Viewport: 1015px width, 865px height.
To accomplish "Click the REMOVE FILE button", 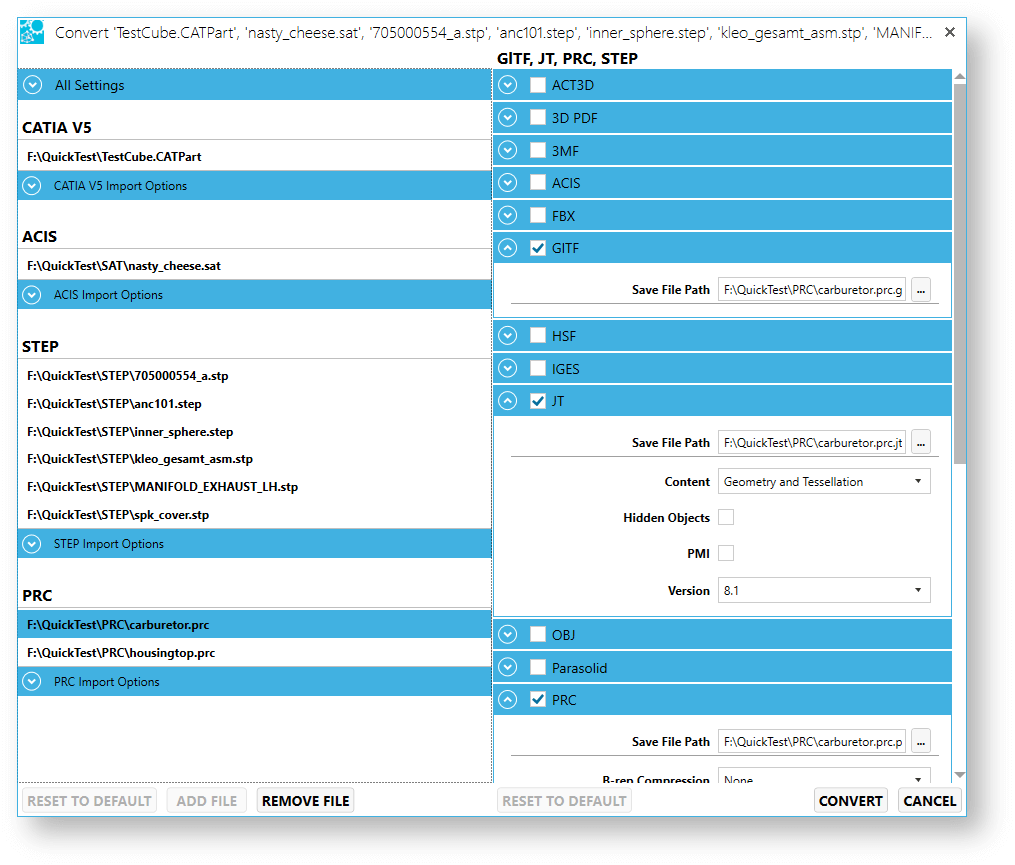I will pos(305,800).
